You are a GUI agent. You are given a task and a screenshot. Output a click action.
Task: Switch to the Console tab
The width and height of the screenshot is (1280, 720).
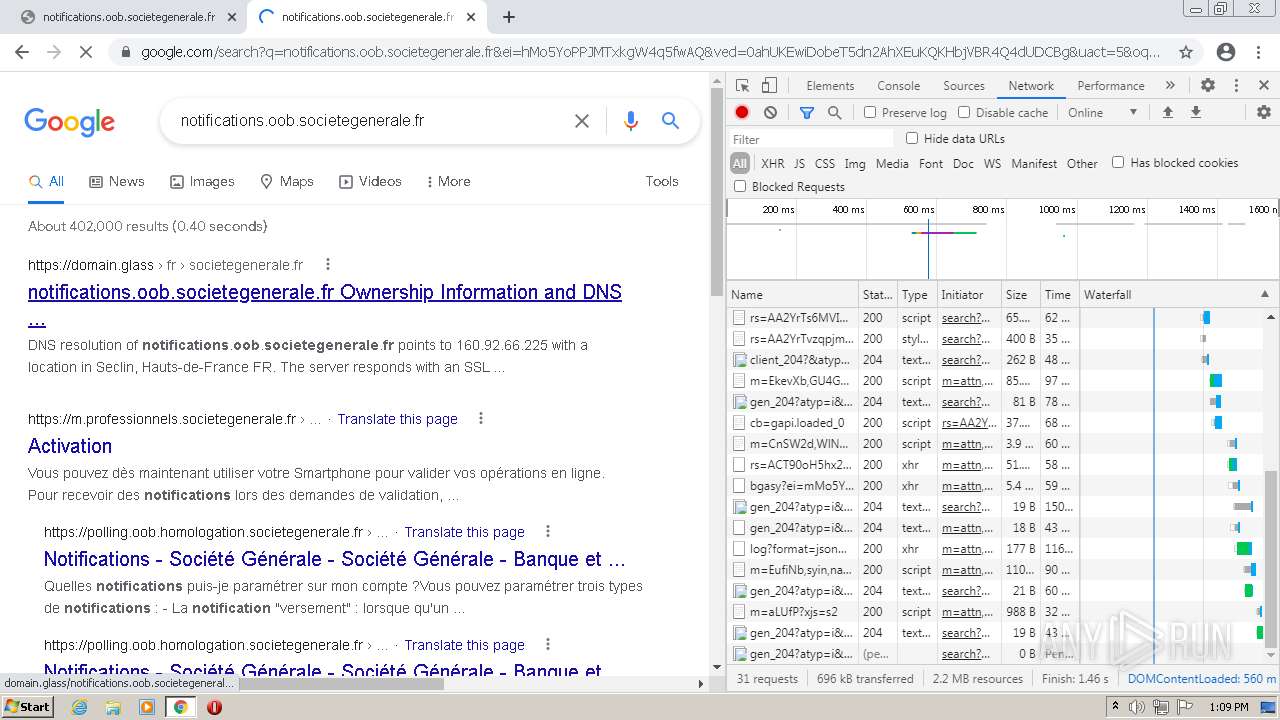click(x=898, y=86)
